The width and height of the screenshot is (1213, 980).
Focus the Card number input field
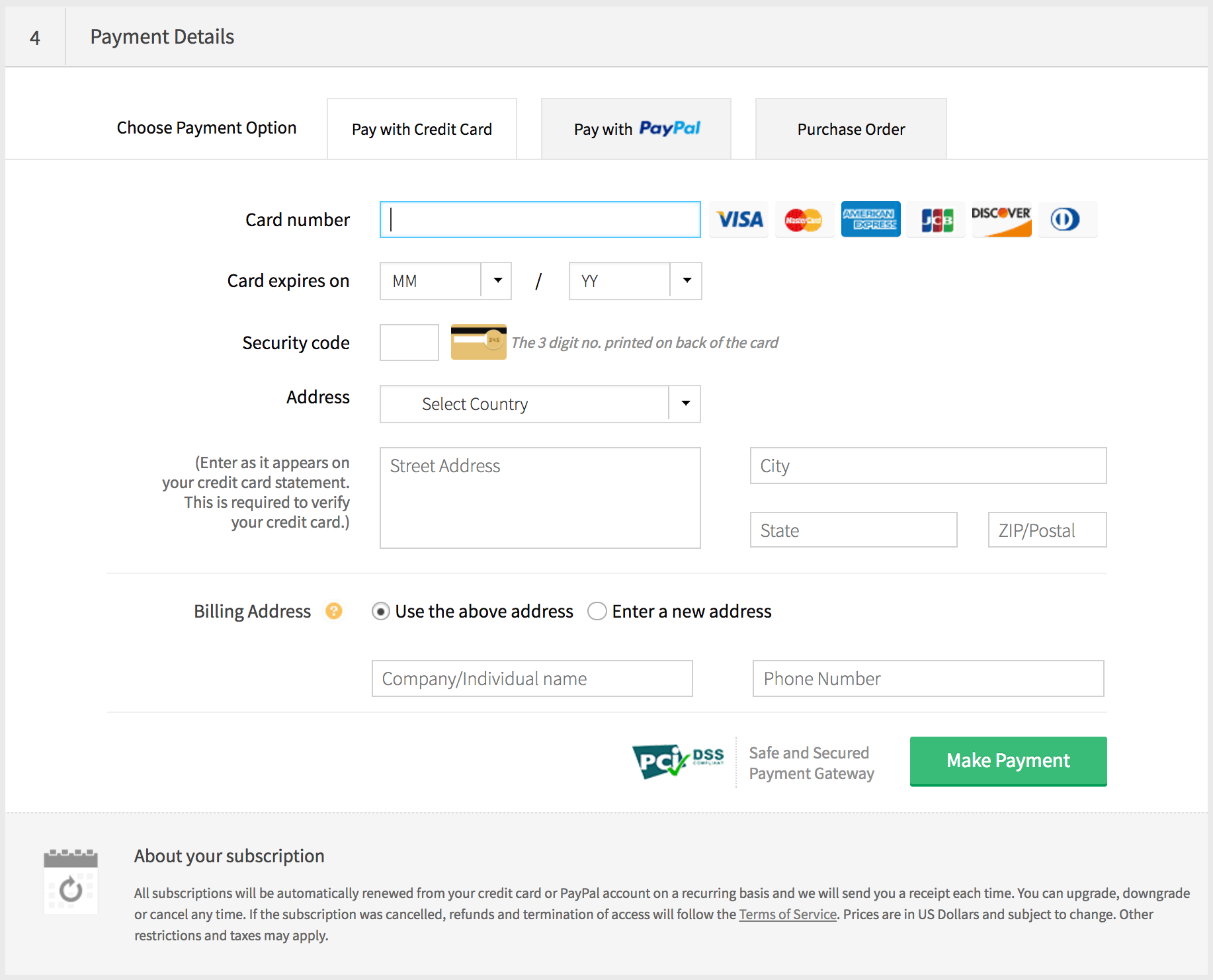pos(540,220)
